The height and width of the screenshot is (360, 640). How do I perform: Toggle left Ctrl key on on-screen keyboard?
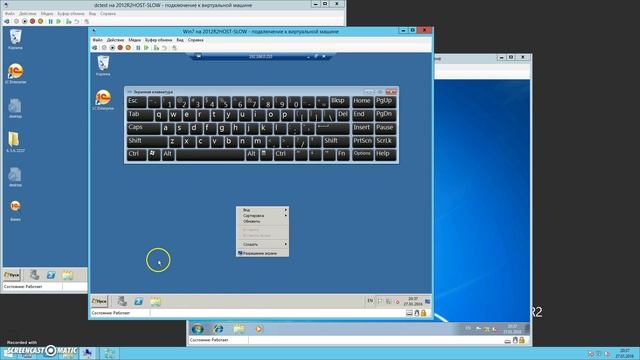[x=136, y=155]
